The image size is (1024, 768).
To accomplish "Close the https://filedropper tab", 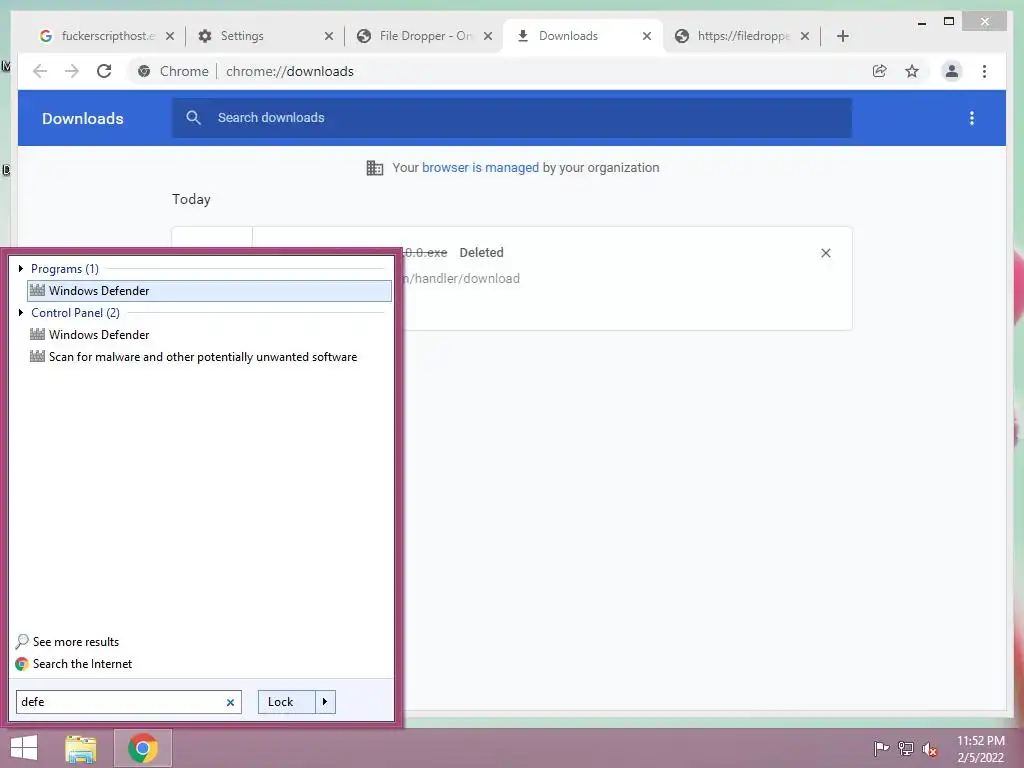I will (x=805, y=36).
